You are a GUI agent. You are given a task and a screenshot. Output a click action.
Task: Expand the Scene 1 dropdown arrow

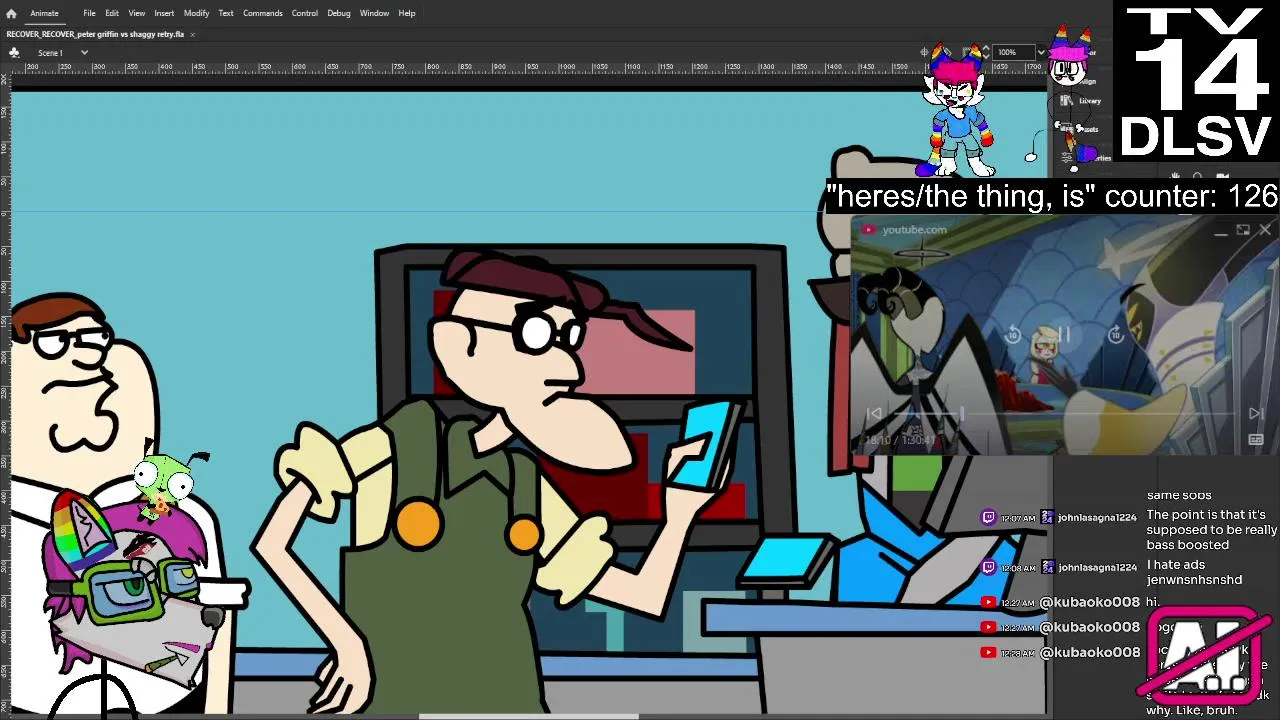pos(84,52)
